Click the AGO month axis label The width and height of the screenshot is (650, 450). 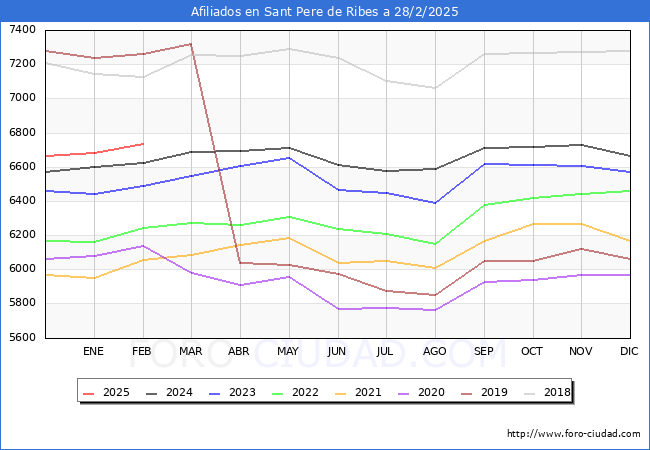434,351
